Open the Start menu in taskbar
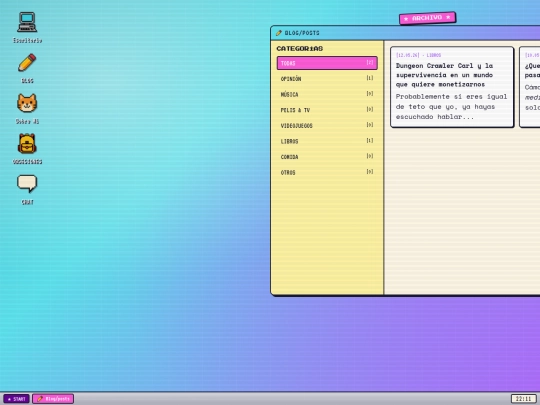The height and width of the screenshot is (405, 540). [x=16, y=399]
